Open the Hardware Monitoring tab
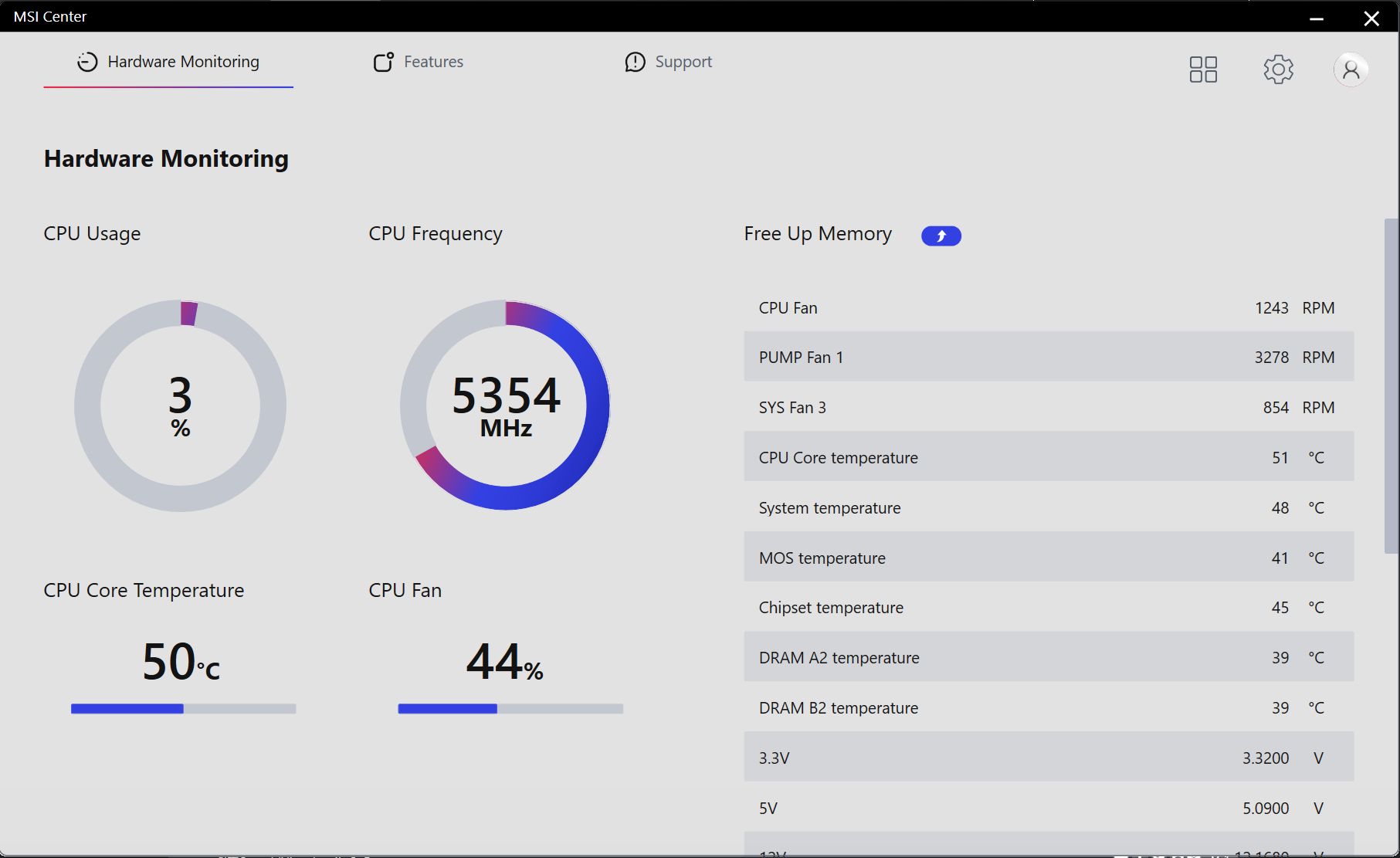 (168, 62)
